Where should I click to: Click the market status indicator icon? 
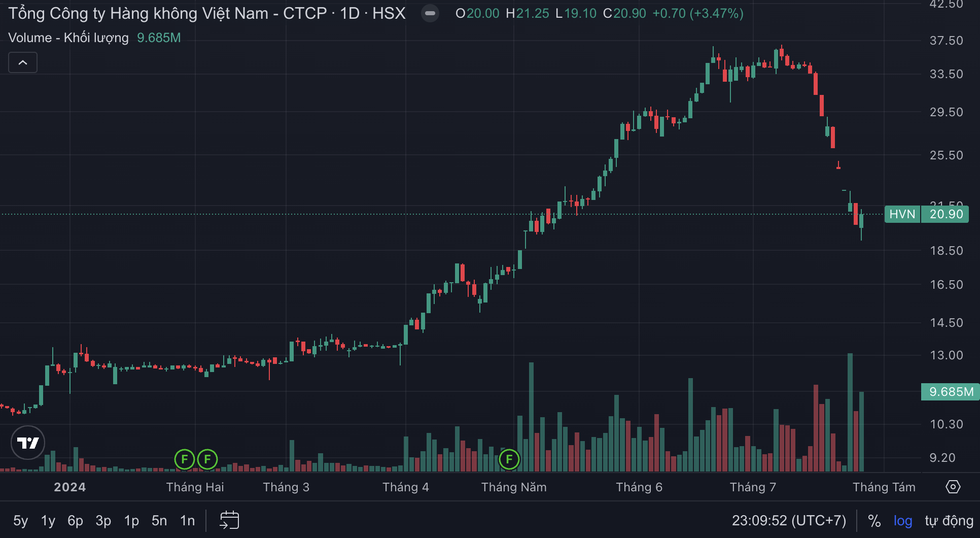click(429, 14)
